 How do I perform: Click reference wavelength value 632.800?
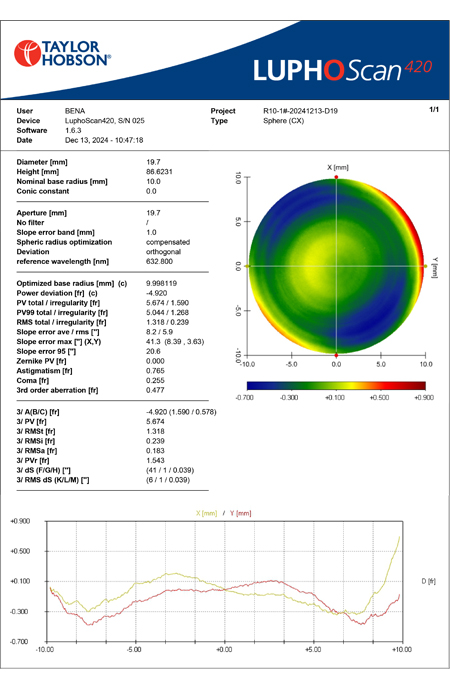pos(159,262)
